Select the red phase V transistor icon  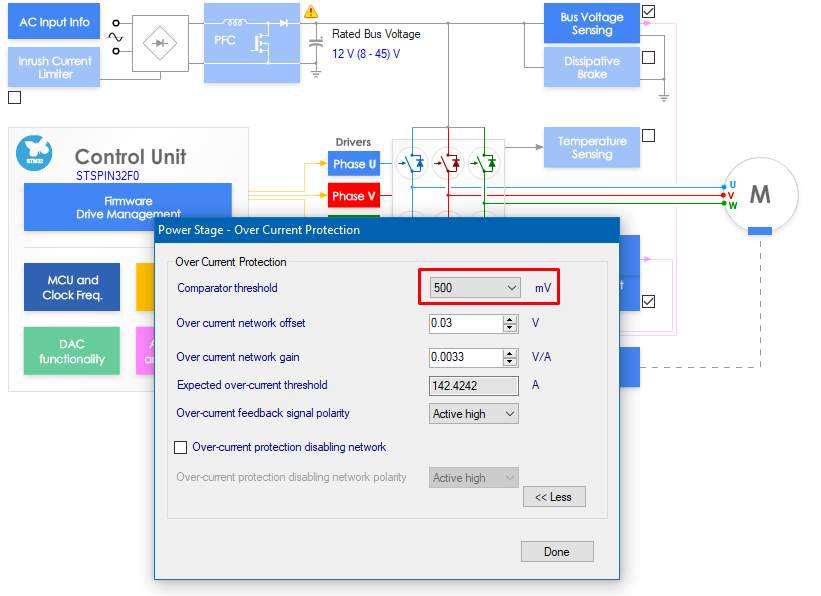click(x=448, y=163)
